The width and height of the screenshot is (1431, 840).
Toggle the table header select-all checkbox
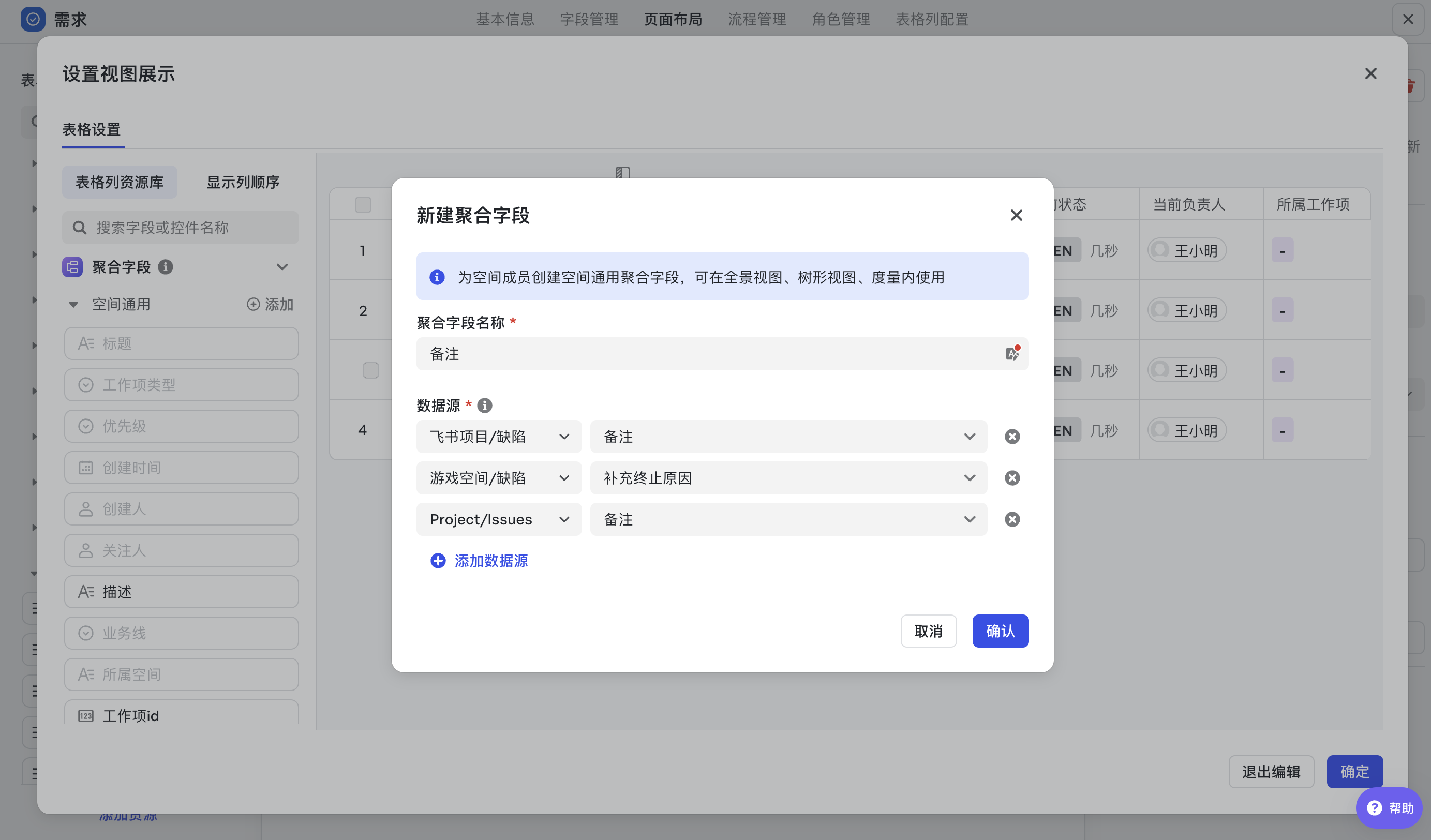[x=363, y=204]
